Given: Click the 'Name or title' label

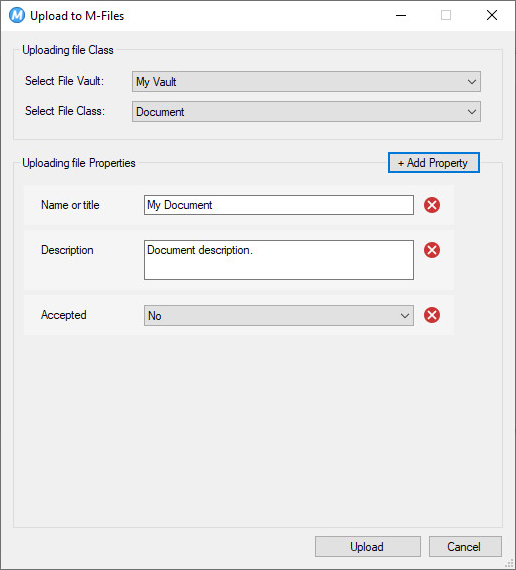Looking at the screenshot, I should coord(70,205).
